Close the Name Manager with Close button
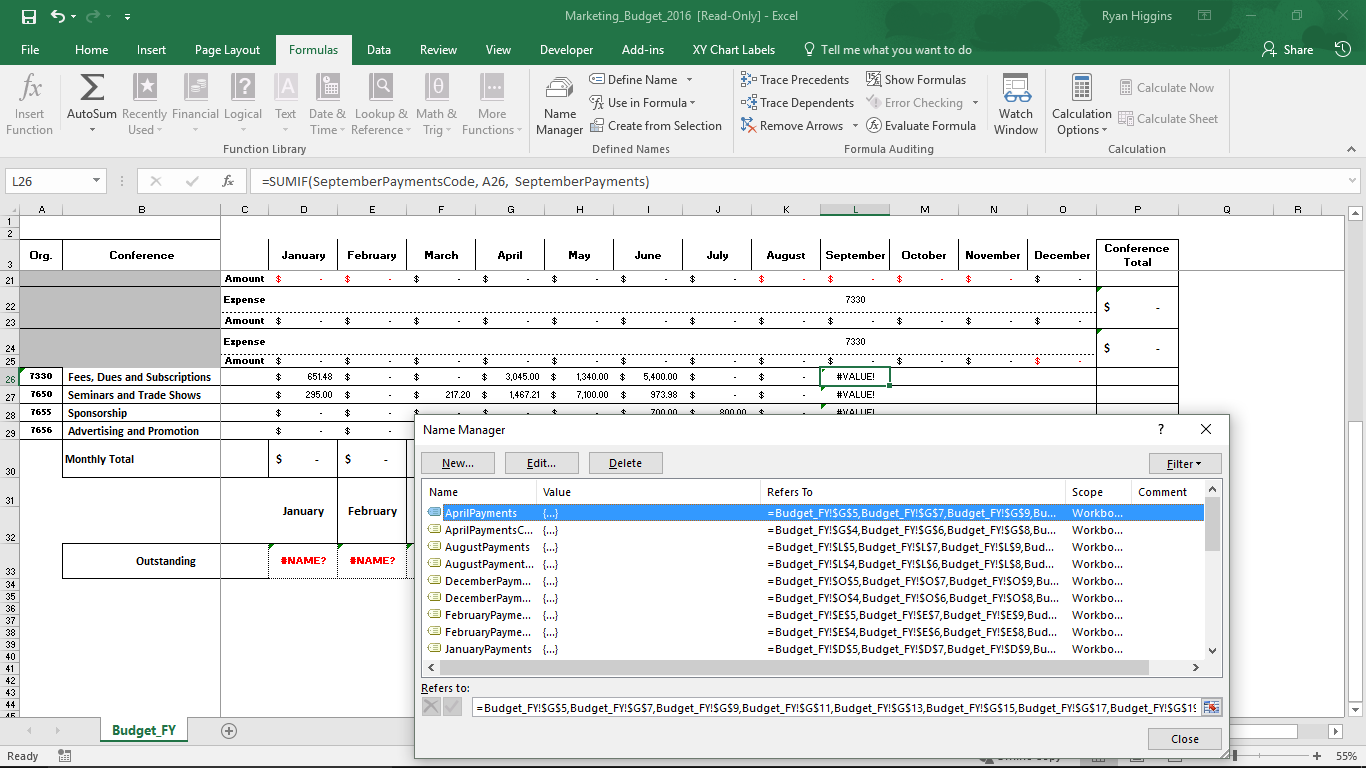 click(x=1185, y=739)
